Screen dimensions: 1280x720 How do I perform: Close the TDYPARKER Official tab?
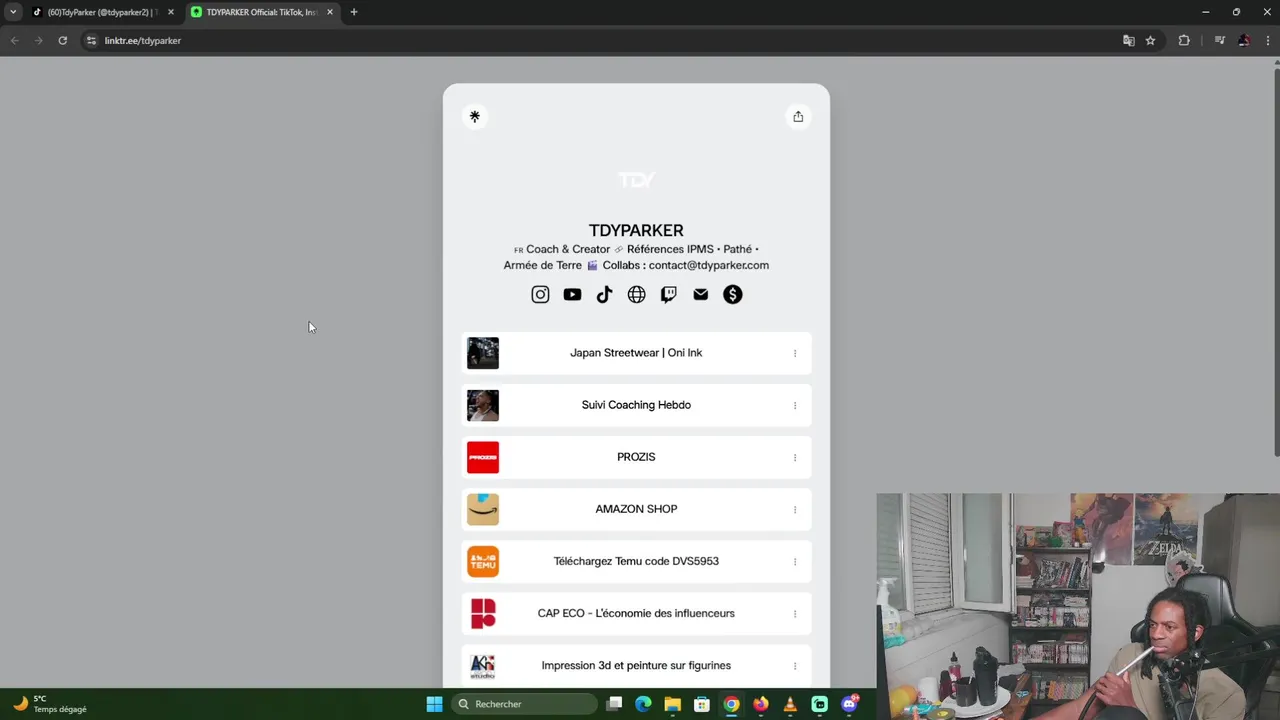pyautogui.click(x=329, y=12)
